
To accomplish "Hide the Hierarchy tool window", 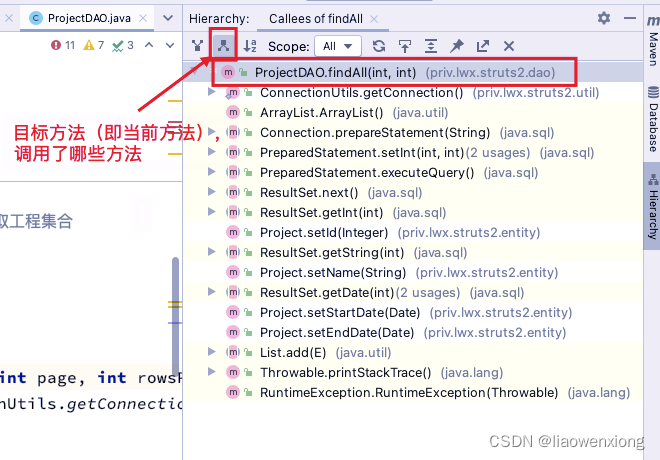I will 630,18.
